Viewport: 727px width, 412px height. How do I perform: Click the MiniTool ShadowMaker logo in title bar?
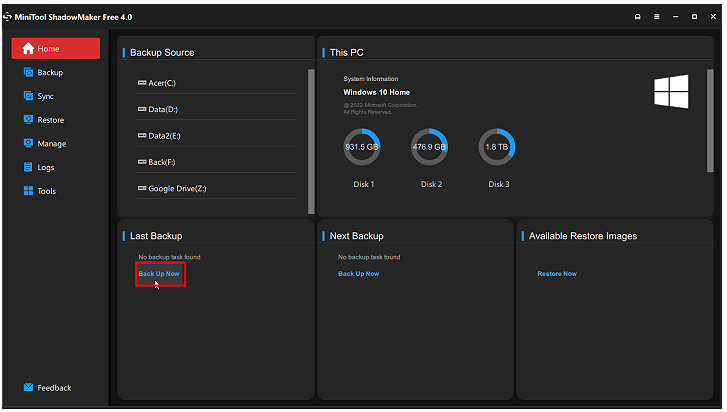[7, 17]
